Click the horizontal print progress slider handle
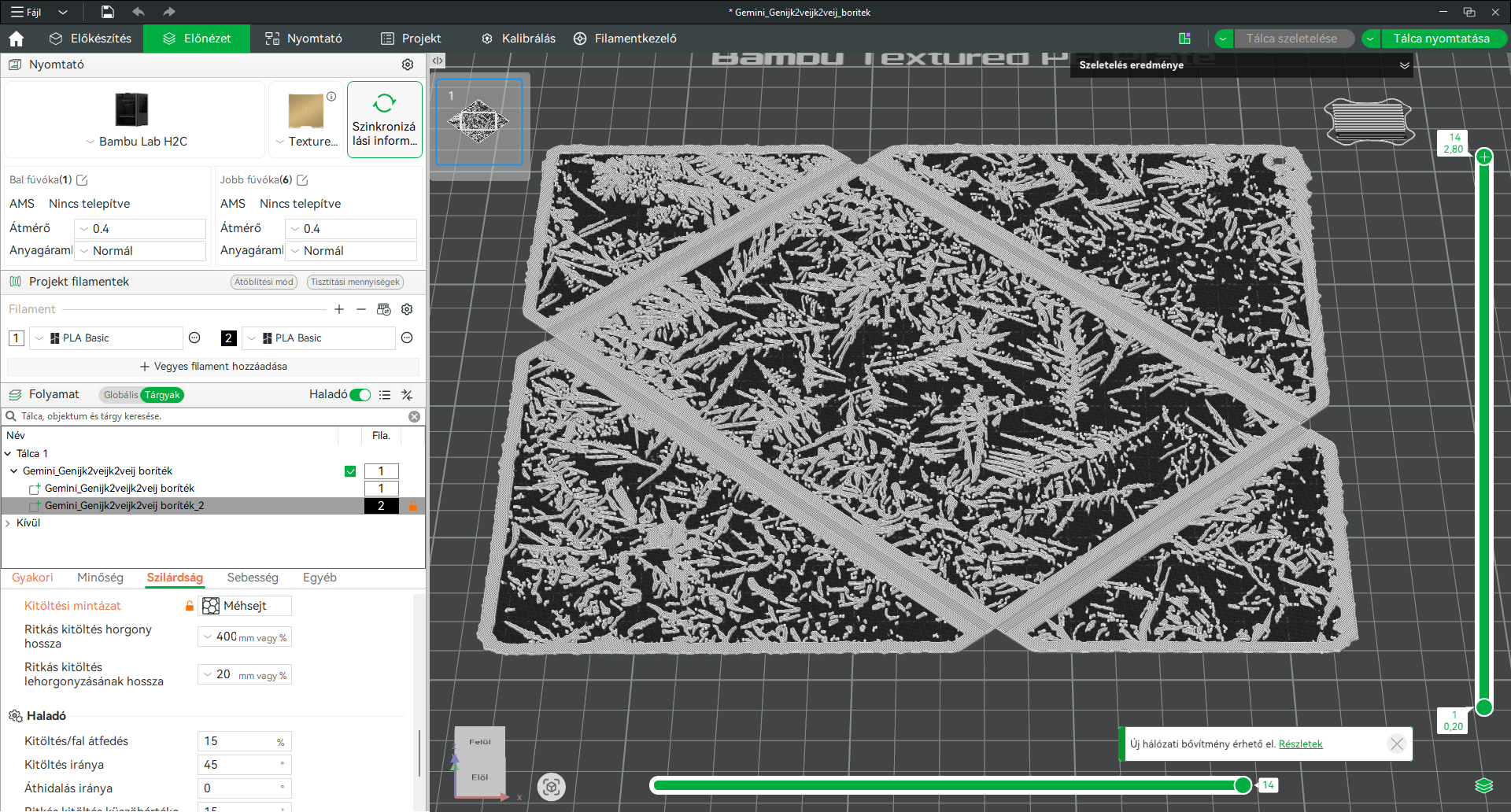The height and width of the screenshot is (812, 1511). (x=1243, y=785)
